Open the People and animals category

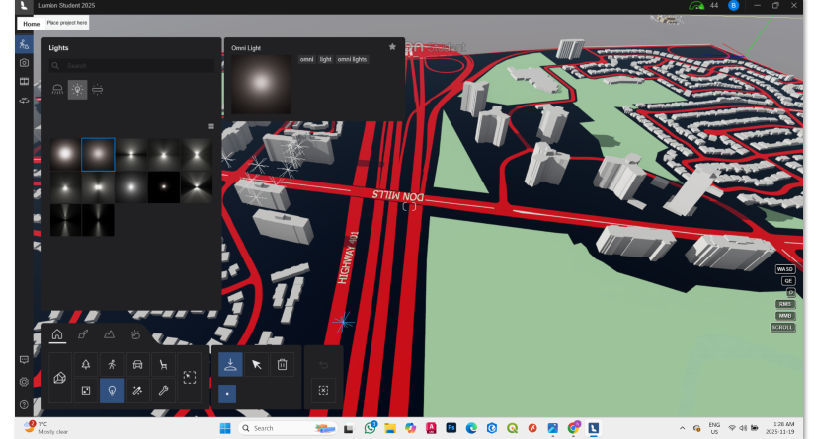(111, 366)
